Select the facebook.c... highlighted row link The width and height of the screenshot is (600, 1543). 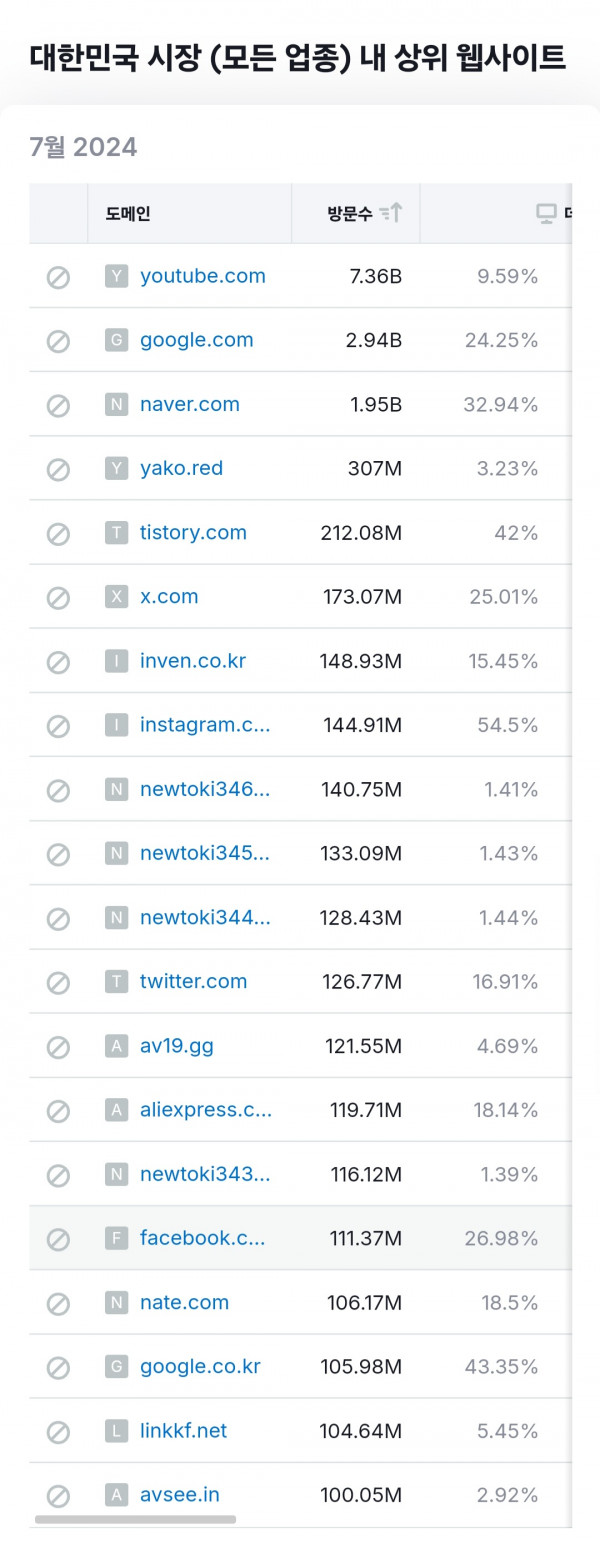click(203, 1238)
